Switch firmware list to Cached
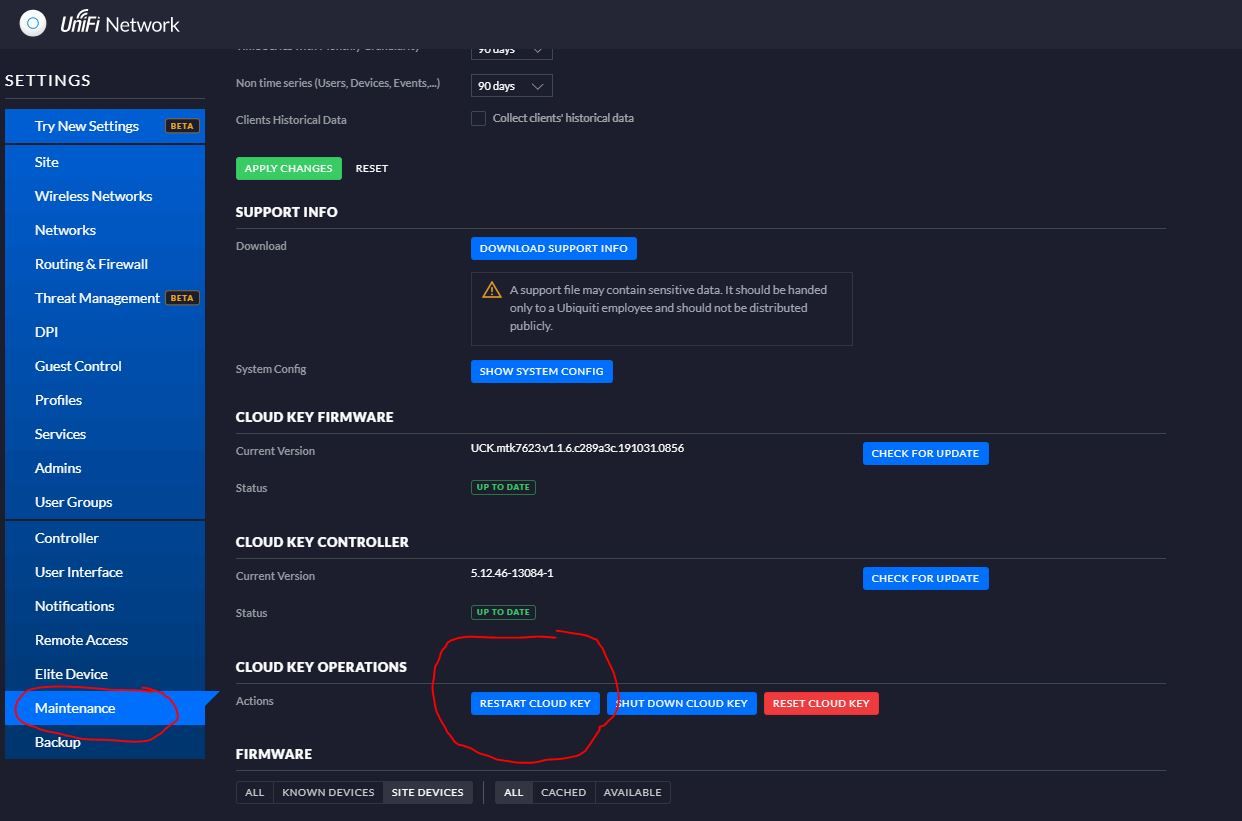Screen dimensions: 1242x821 point(563,792)
